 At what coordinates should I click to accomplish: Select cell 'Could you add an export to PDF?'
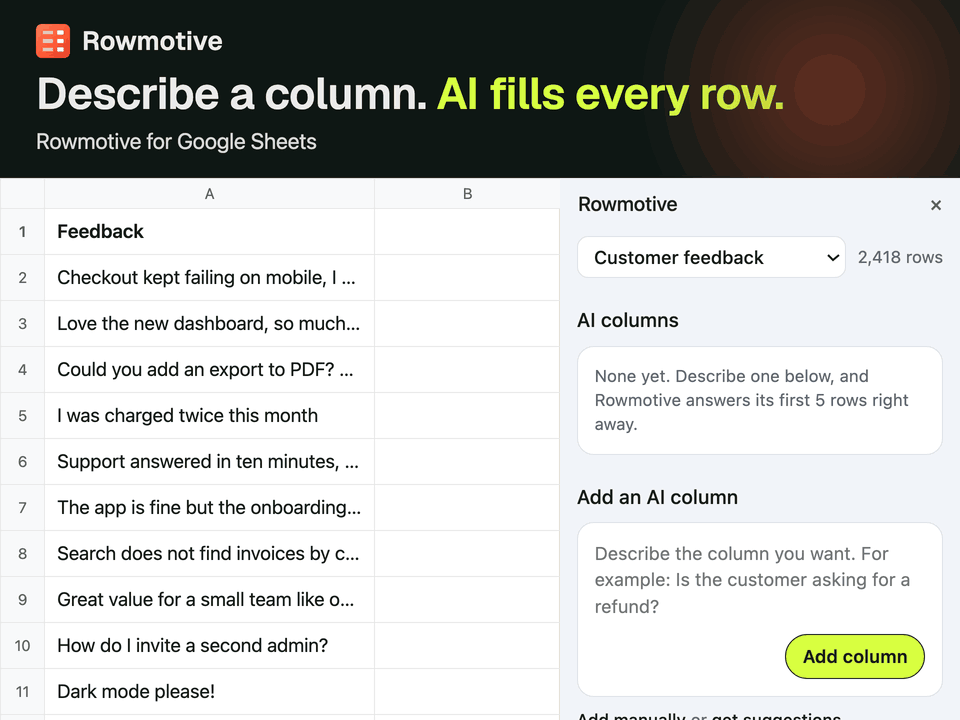click(x=209, y=369)
